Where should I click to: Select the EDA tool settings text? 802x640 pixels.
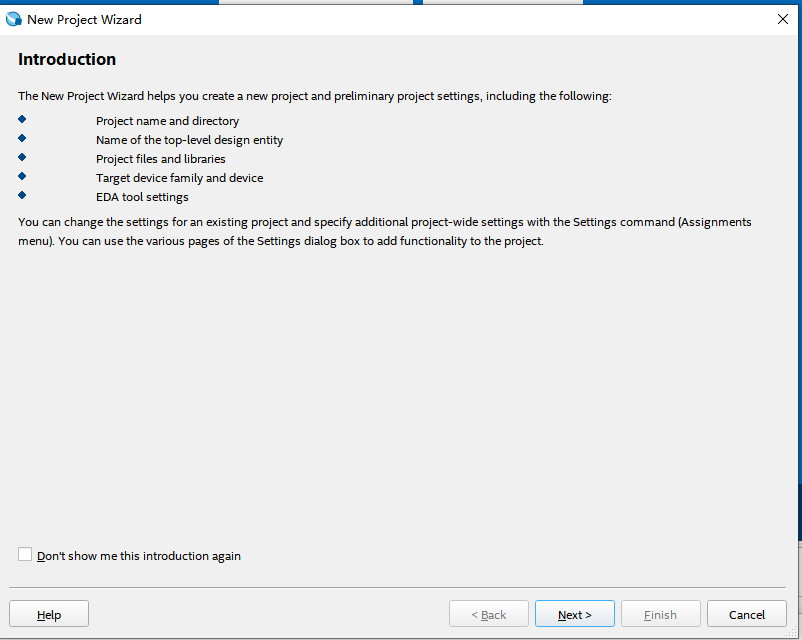tap(142, 197)
